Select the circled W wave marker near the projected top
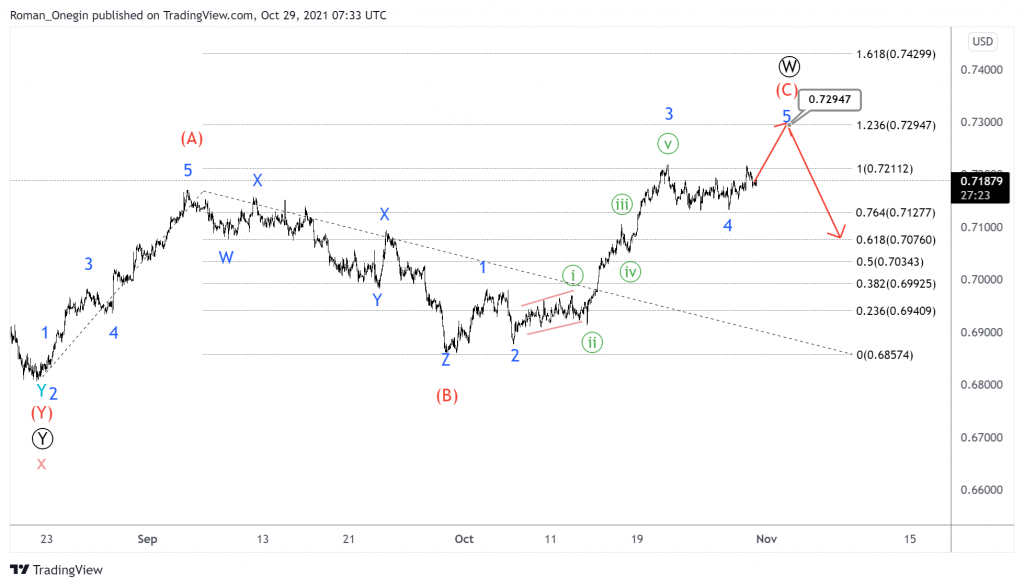The width and height of the screenshot is (1024, 587). (789, 65)
